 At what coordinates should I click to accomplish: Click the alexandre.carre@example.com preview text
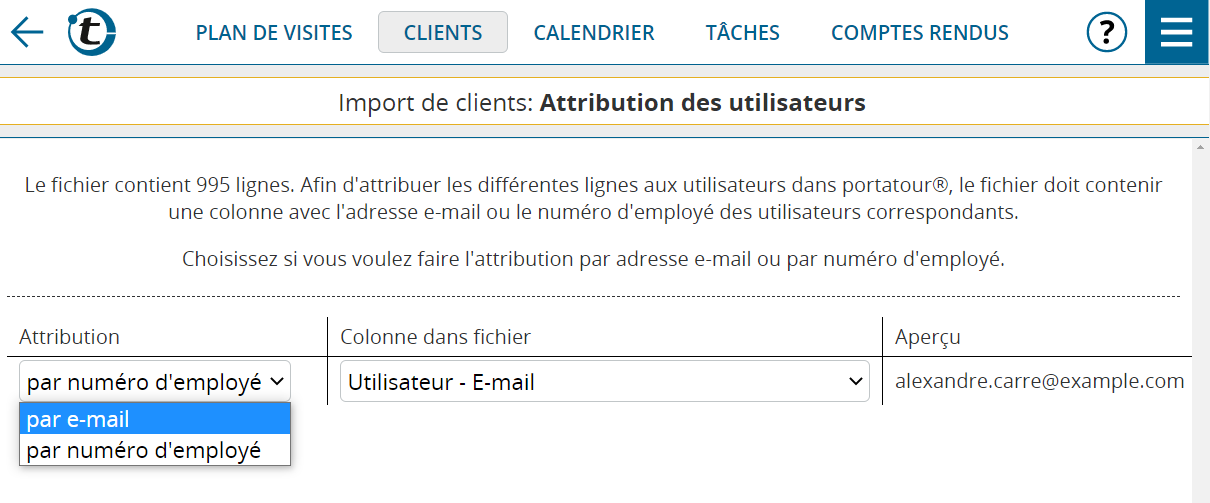click(1040, 381)
